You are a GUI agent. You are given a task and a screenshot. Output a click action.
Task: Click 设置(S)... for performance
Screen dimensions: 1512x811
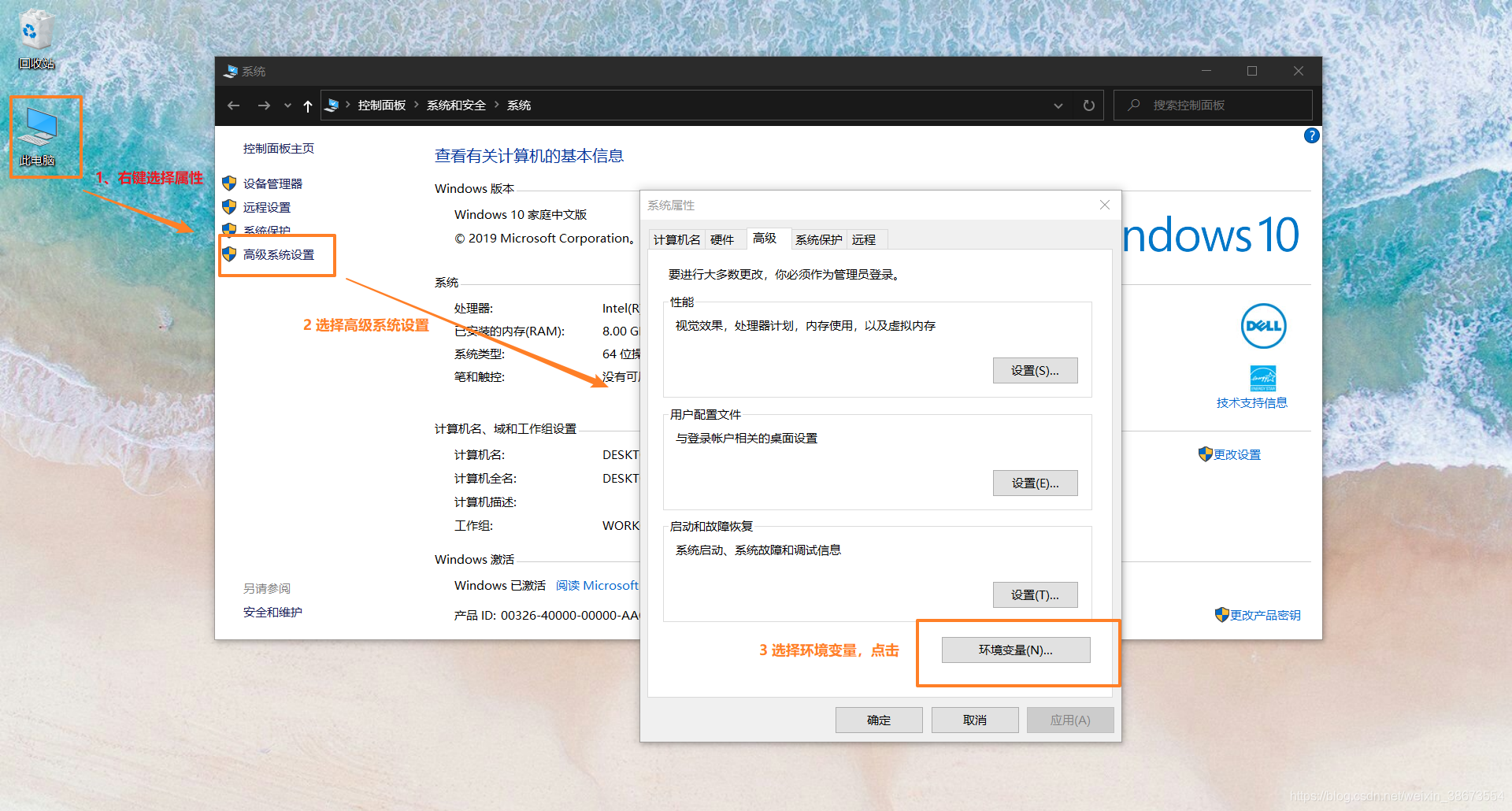tap(1035, 371)
